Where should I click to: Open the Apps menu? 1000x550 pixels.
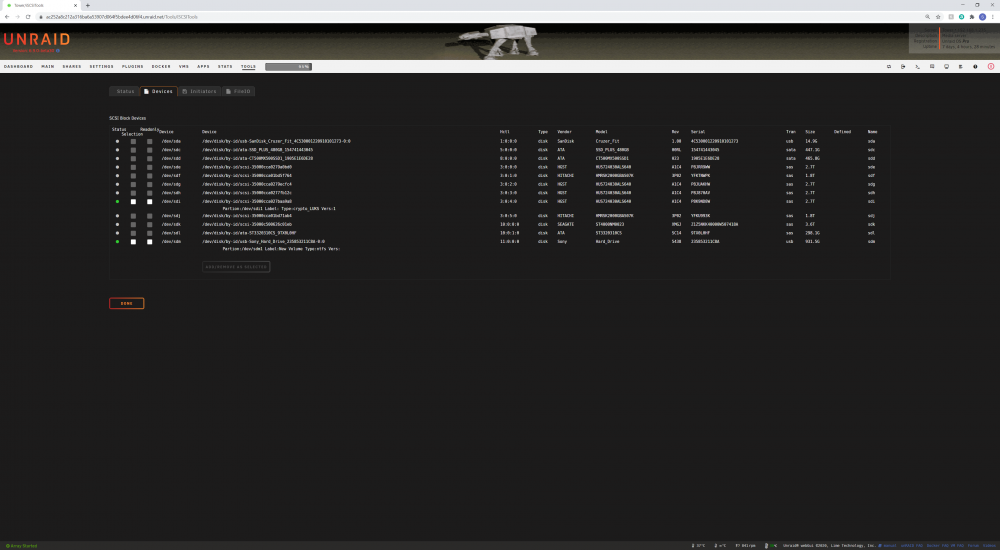tap(203, 66)
